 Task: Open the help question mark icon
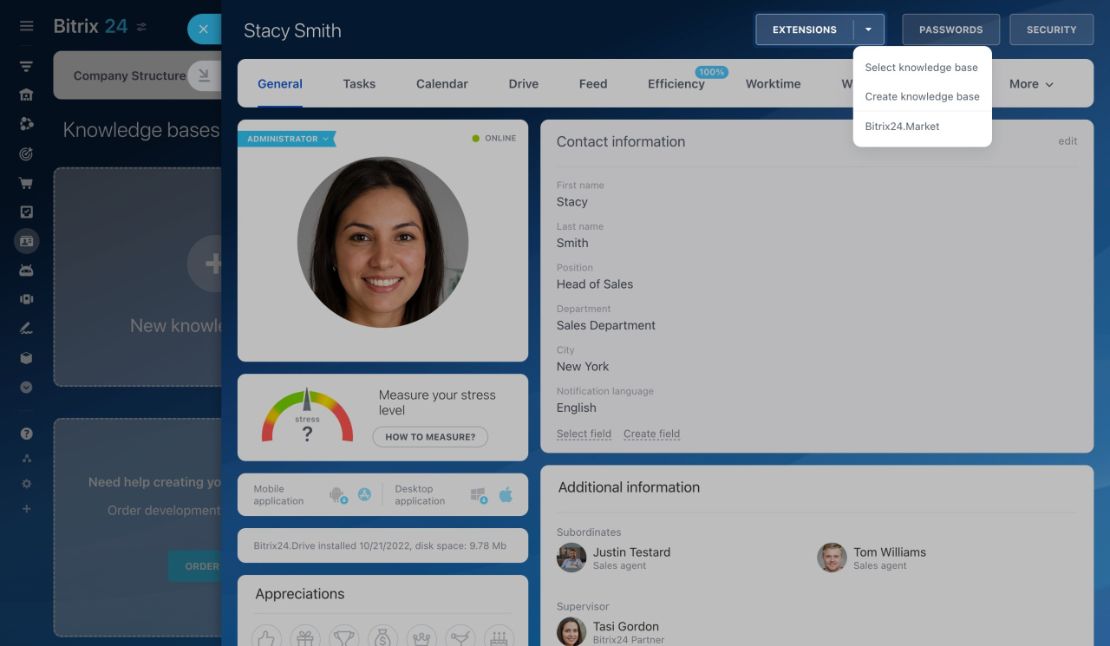tap(26, 434)
